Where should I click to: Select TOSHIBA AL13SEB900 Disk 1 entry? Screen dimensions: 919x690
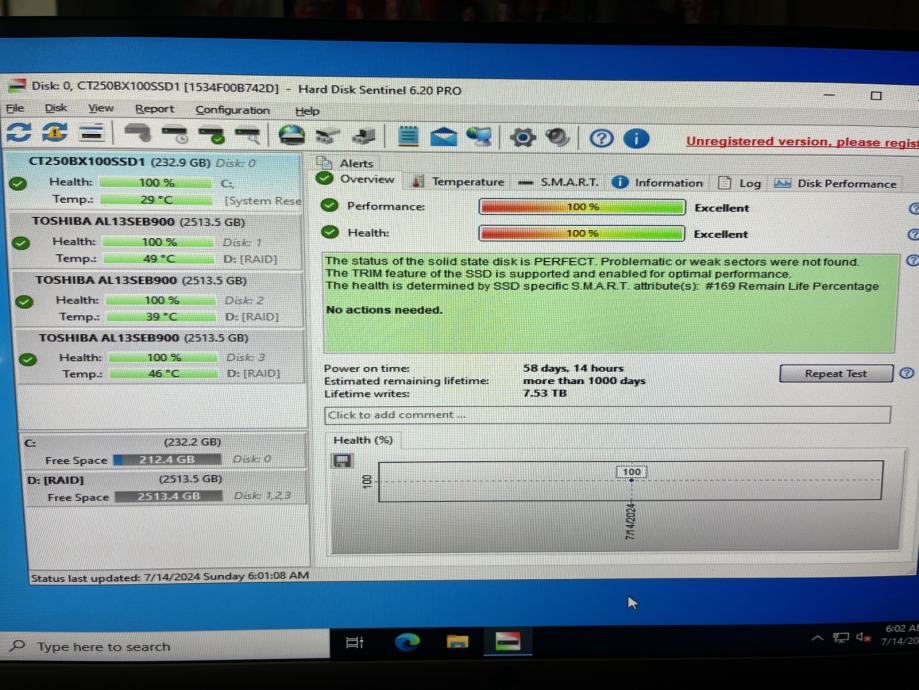[157, 240]
